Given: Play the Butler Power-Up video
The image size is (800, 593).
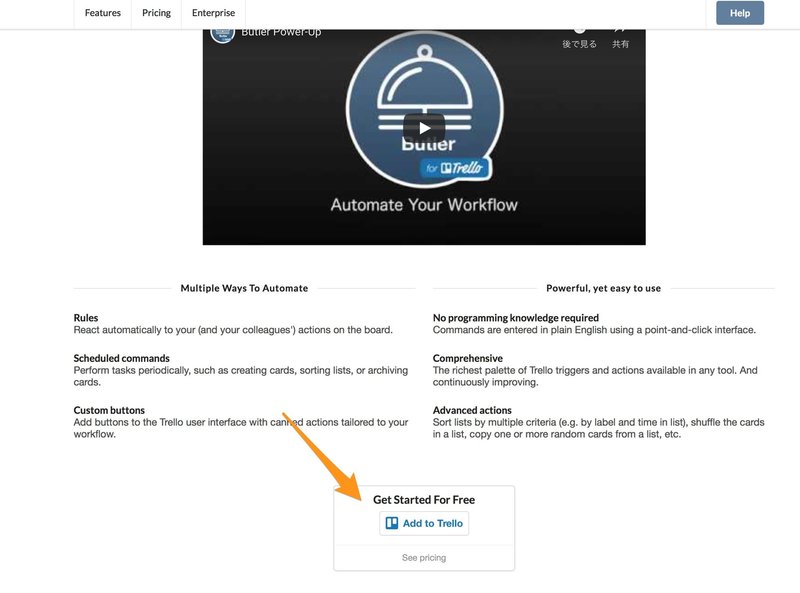Looking at the screenshot, I should coord(424,128).
